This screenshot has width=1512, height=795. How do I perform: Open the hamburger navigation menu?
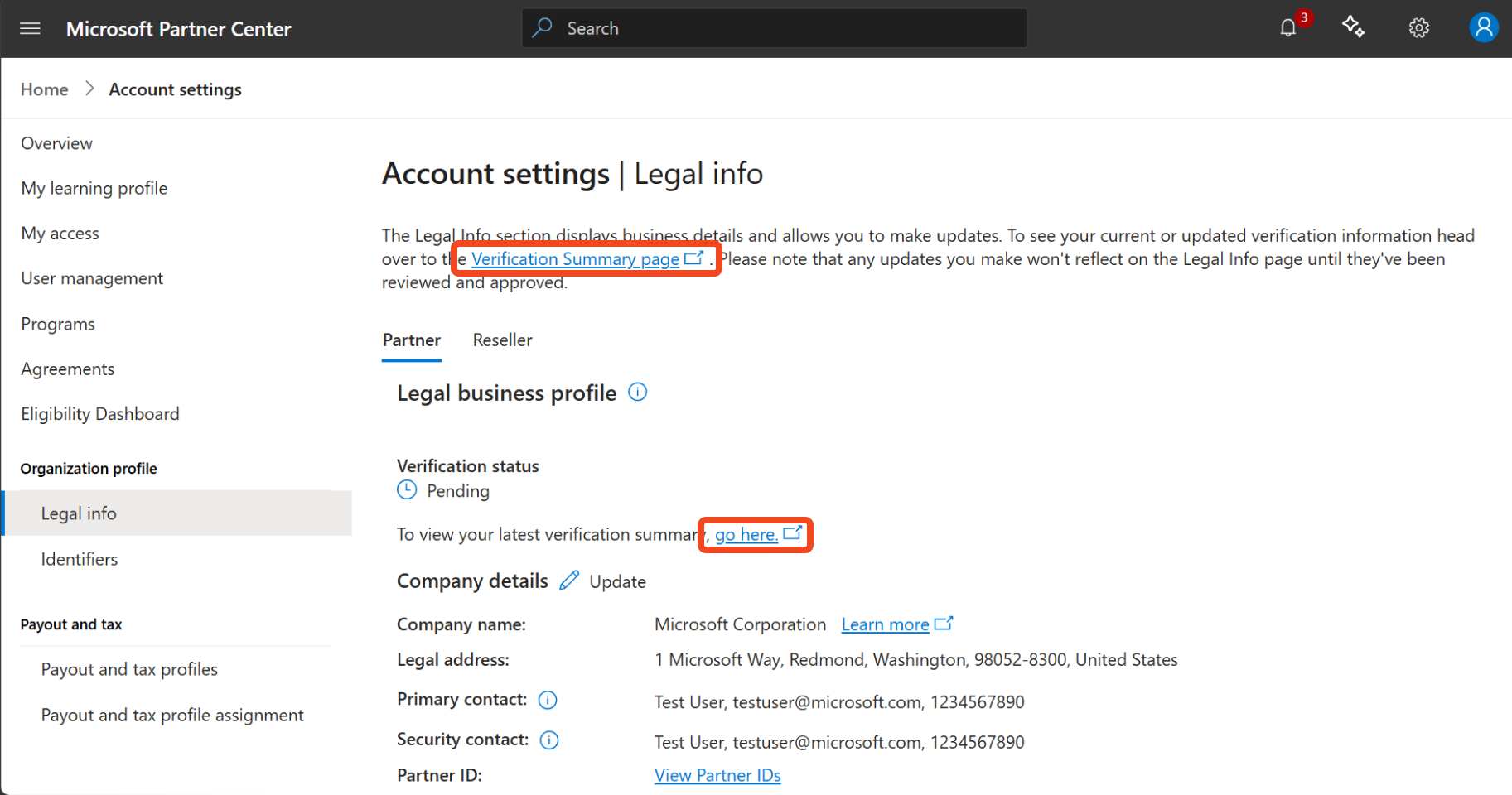pyautogui.click(x=31, y=29)
